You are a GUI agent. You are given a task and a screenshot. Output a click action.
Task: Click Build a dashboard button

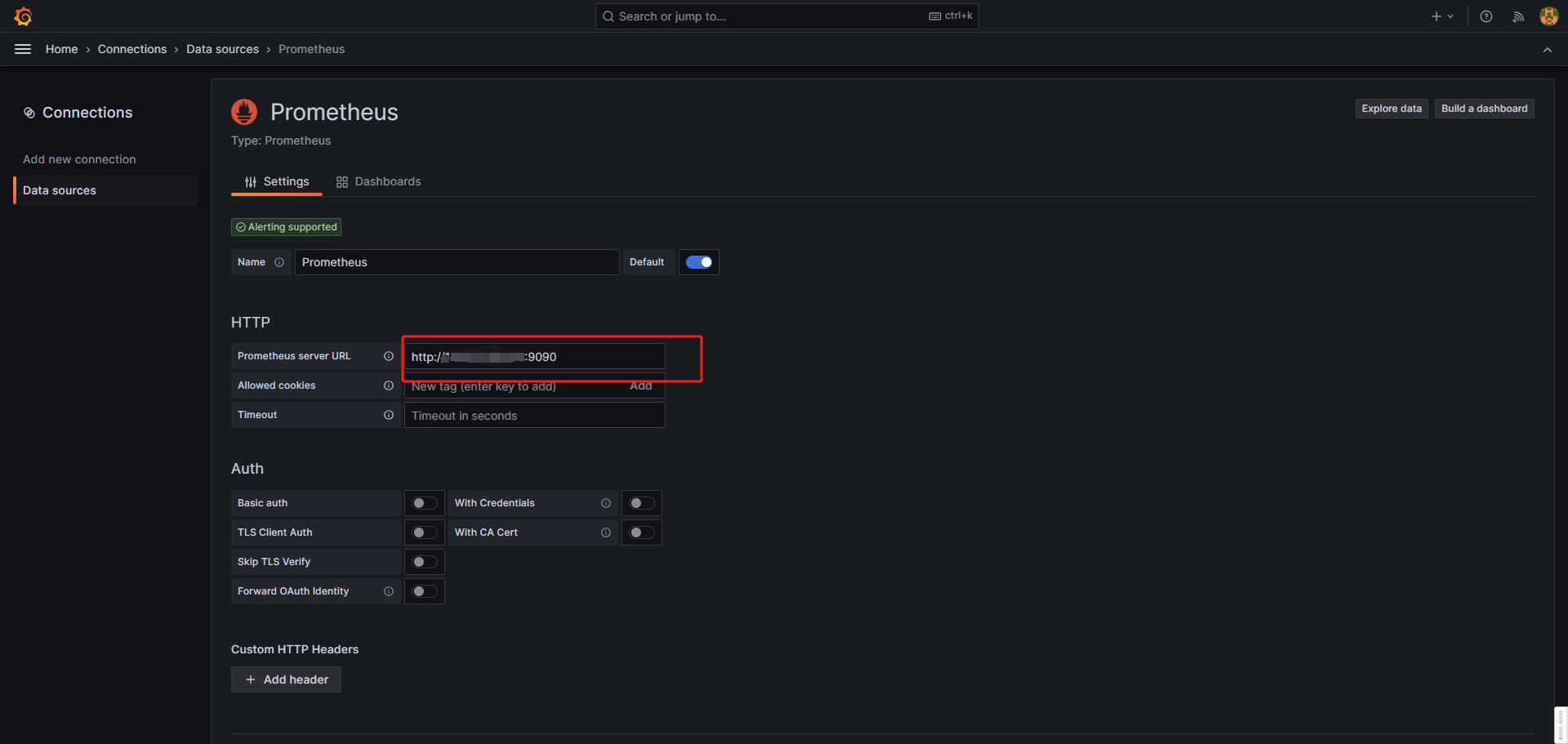click(x=1484, y=109)
